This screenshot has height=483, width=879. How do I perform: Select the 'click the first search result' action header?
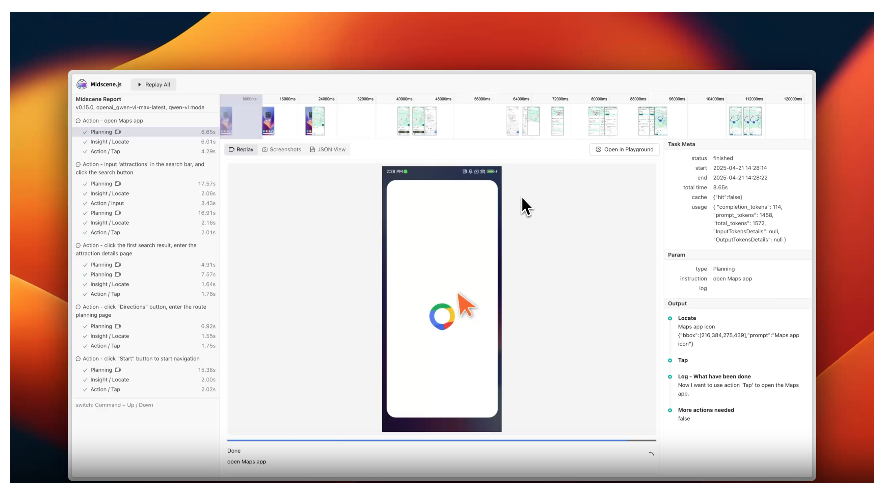pyautogui.click(x=136, y=249)
